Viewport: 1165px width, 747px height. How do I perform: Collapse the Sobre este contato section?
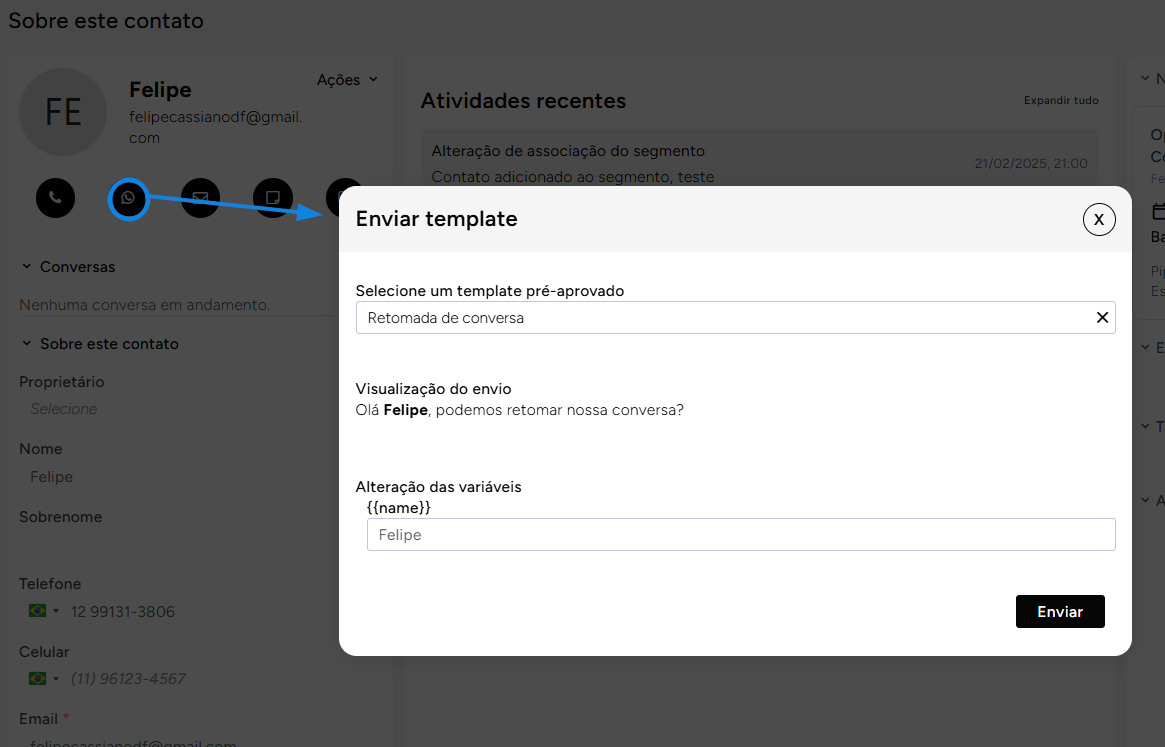click(27, 344)
